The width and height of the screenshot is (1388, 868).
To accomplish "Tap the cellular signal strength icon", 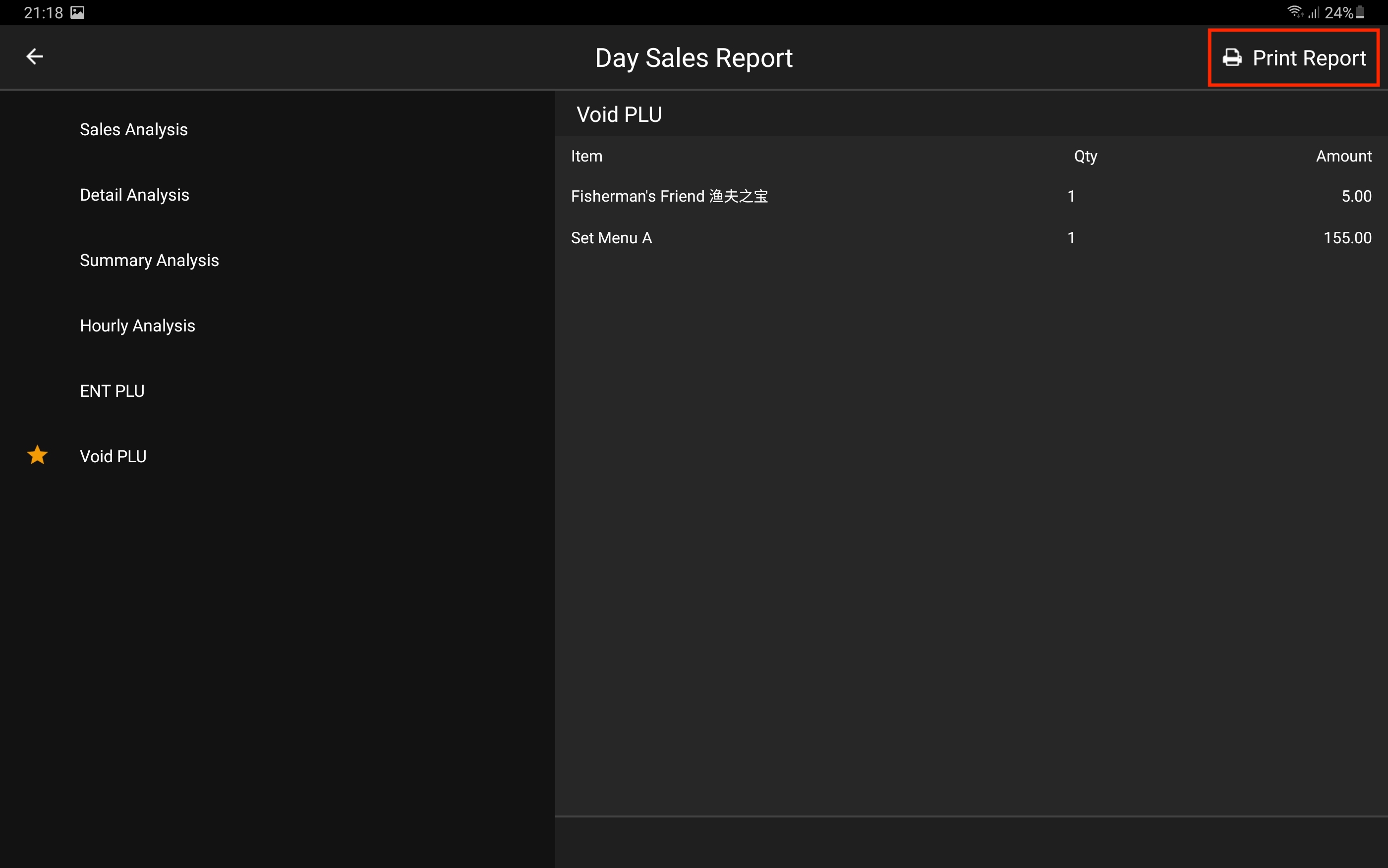I will (1314, 12).
